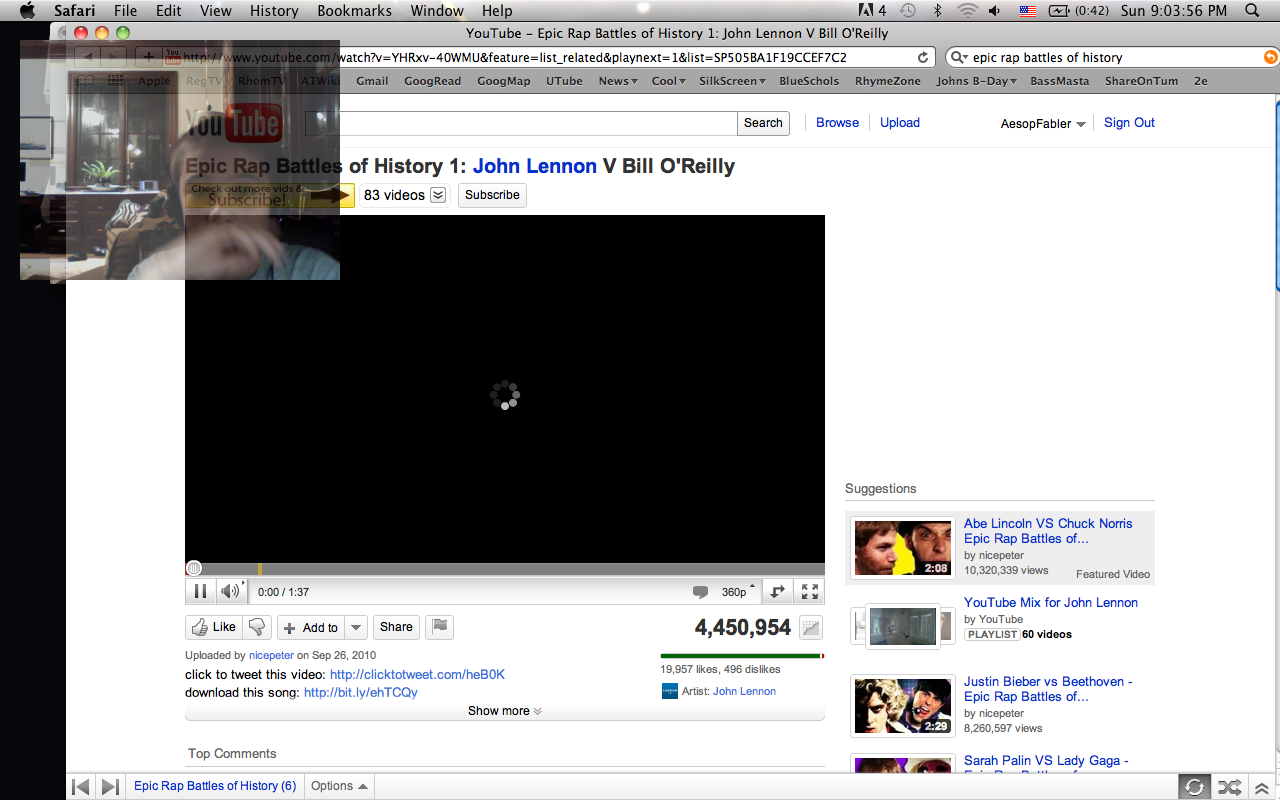The width and height of the screenshot is (1280, 800).
Task: Expand the description with Show more
Action: [x=505, y=711]
